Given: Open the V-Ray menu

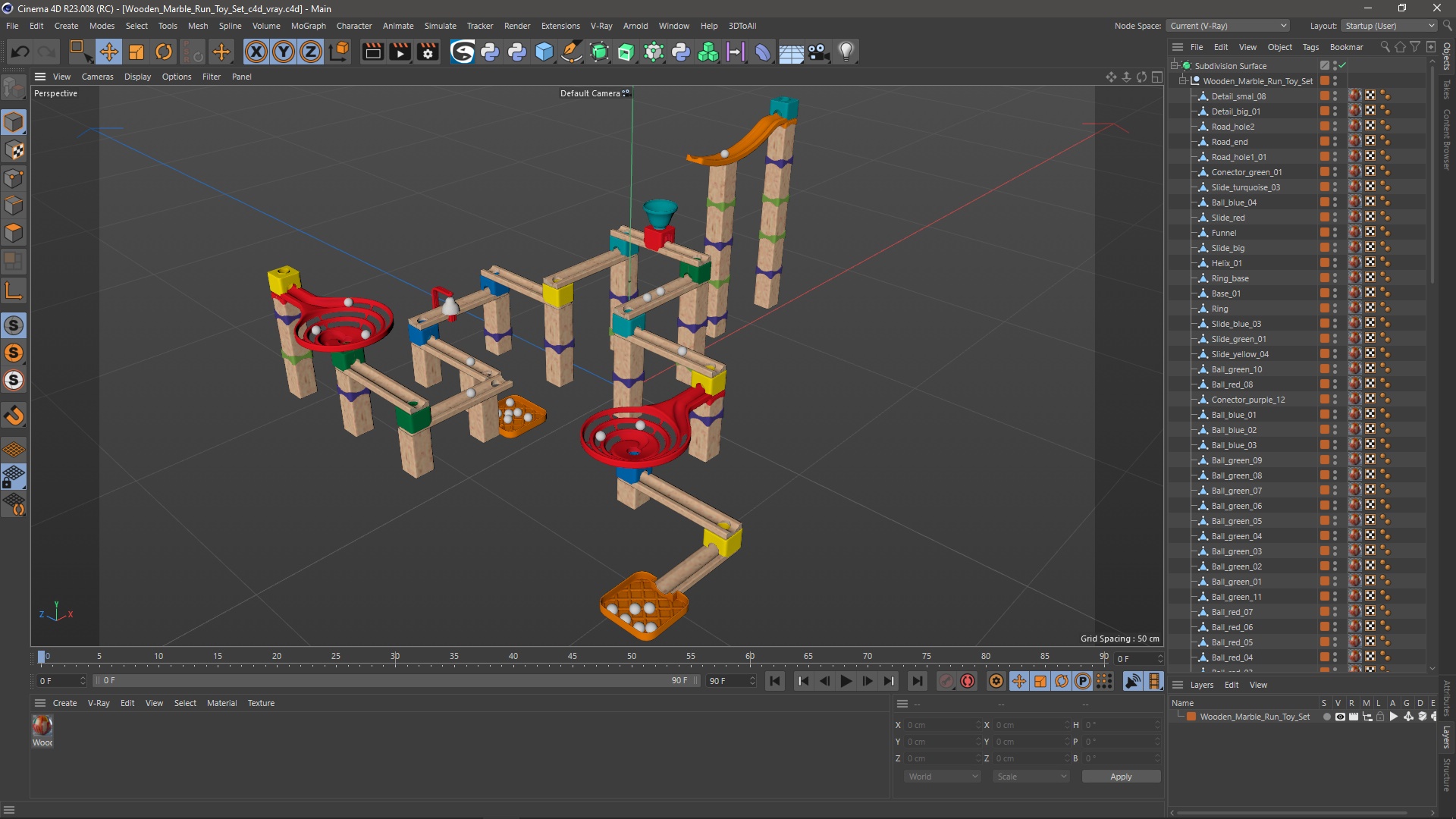Looking at the screenshot, I should pos(601,26).
